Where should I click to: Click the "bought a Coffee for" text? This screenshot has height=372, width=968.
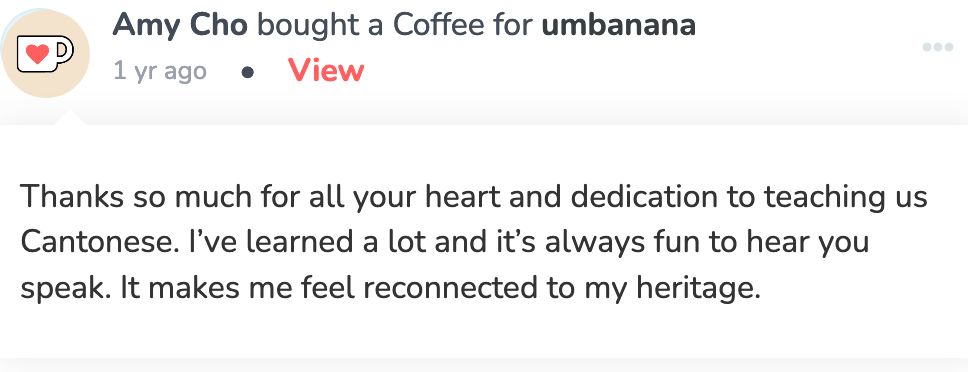tap(394, 25)
